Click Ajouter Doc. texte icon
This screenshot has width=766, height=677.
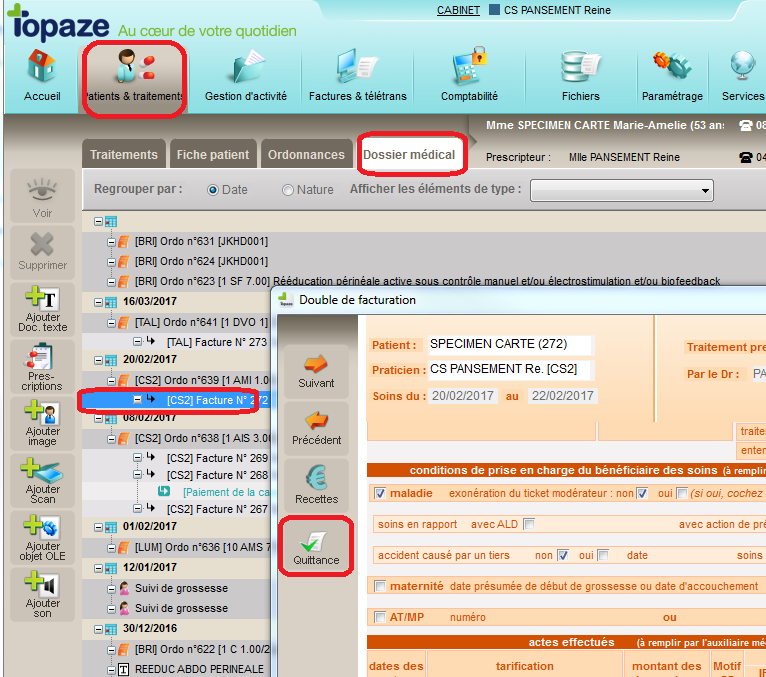coord(42,309)
